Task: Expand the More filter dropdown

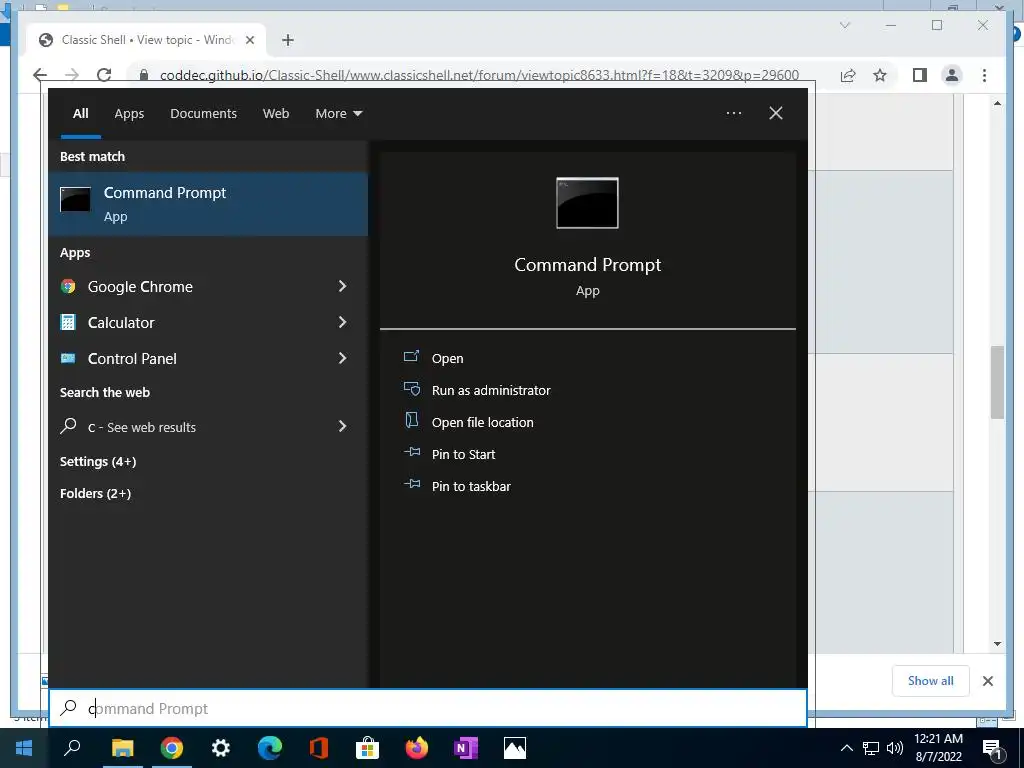Action: 338,114
